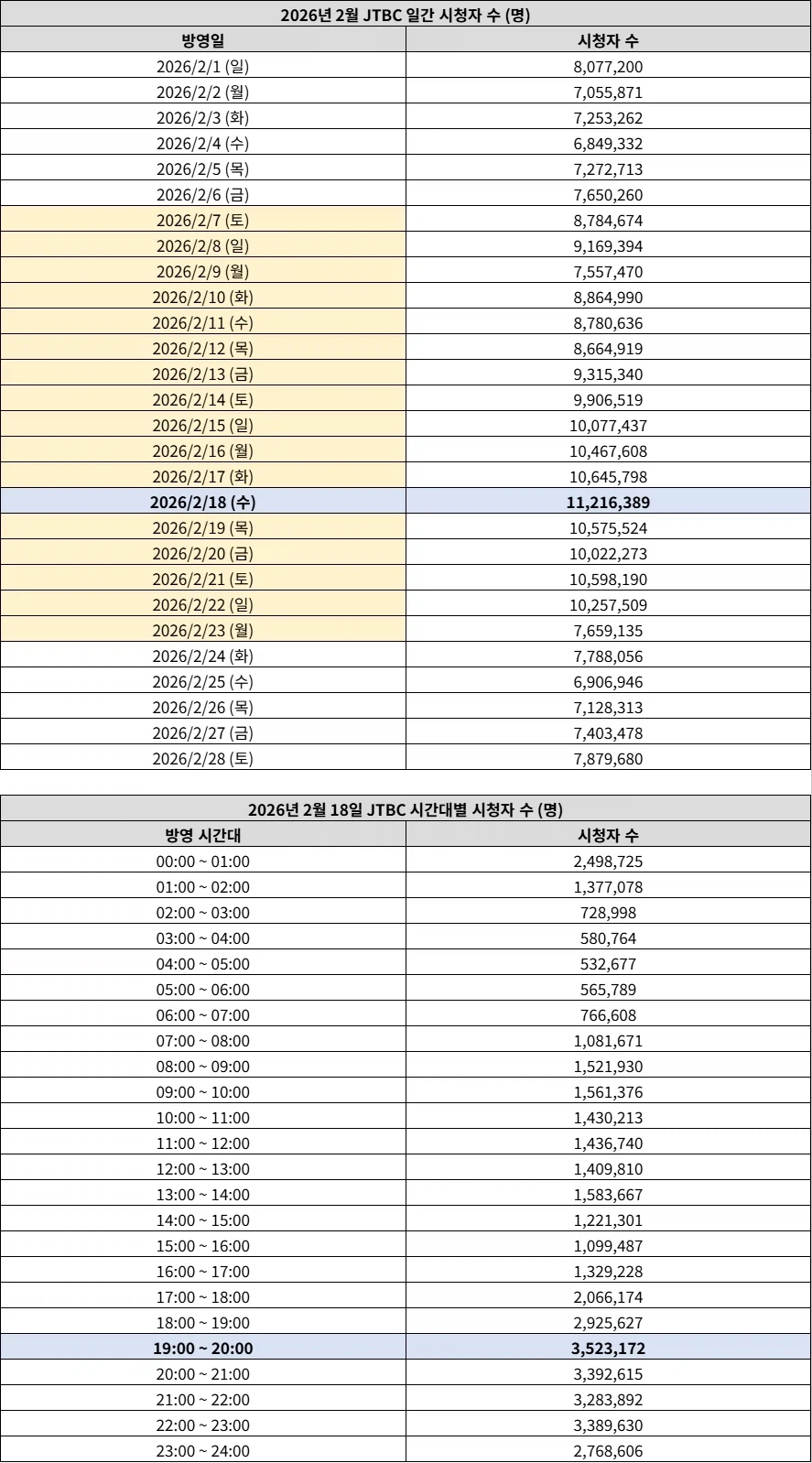Screen dimensions: 812x1463
Task: Select the 532,677 viewer count cell
Action: 608,964
